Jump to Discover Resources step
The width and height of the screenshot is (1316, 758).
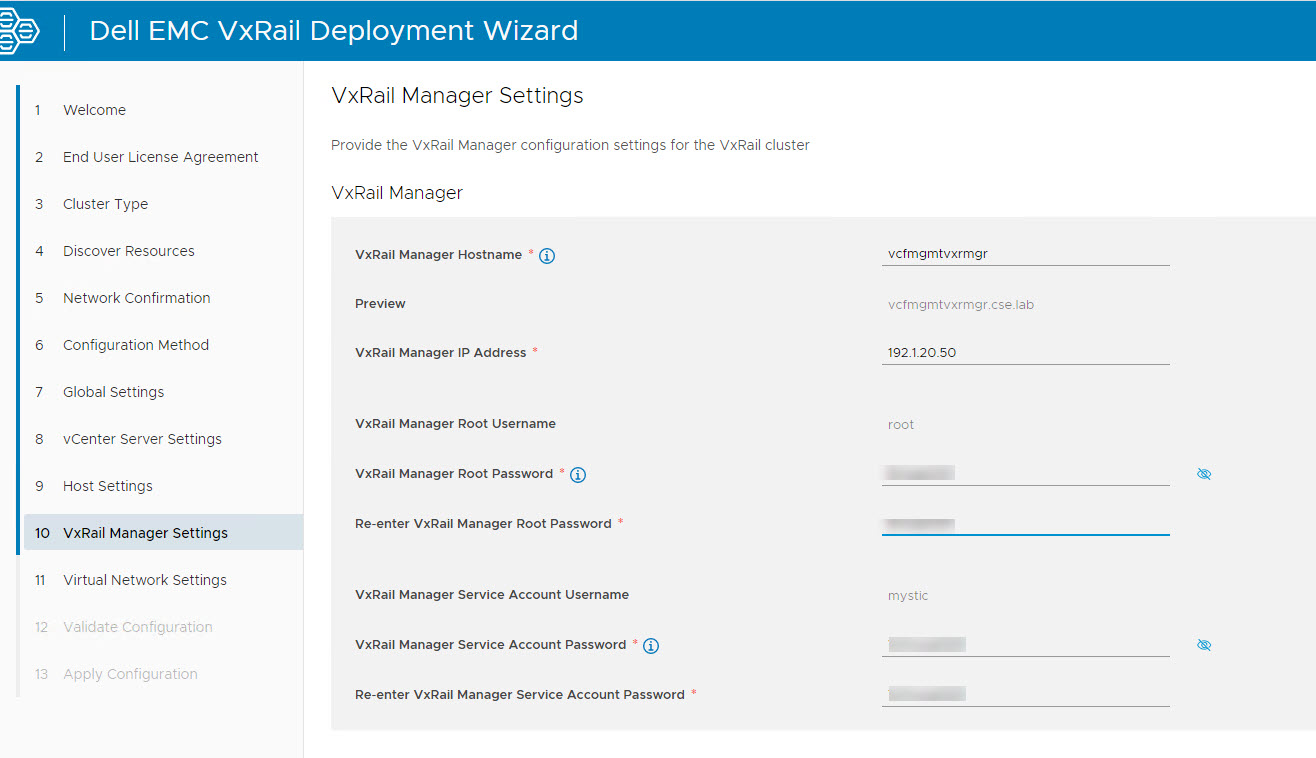pos(128,251)
